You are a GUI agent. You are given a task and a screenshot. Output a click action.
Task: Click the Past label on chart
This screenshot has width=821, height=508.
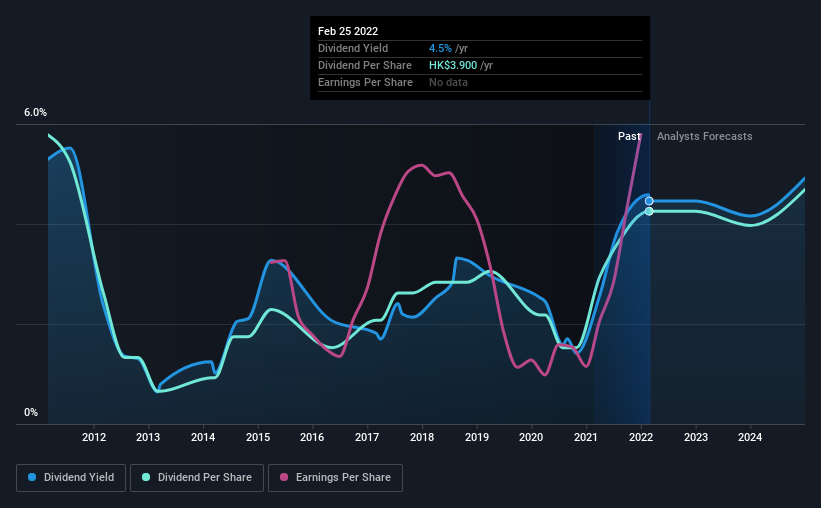(629, 136)
